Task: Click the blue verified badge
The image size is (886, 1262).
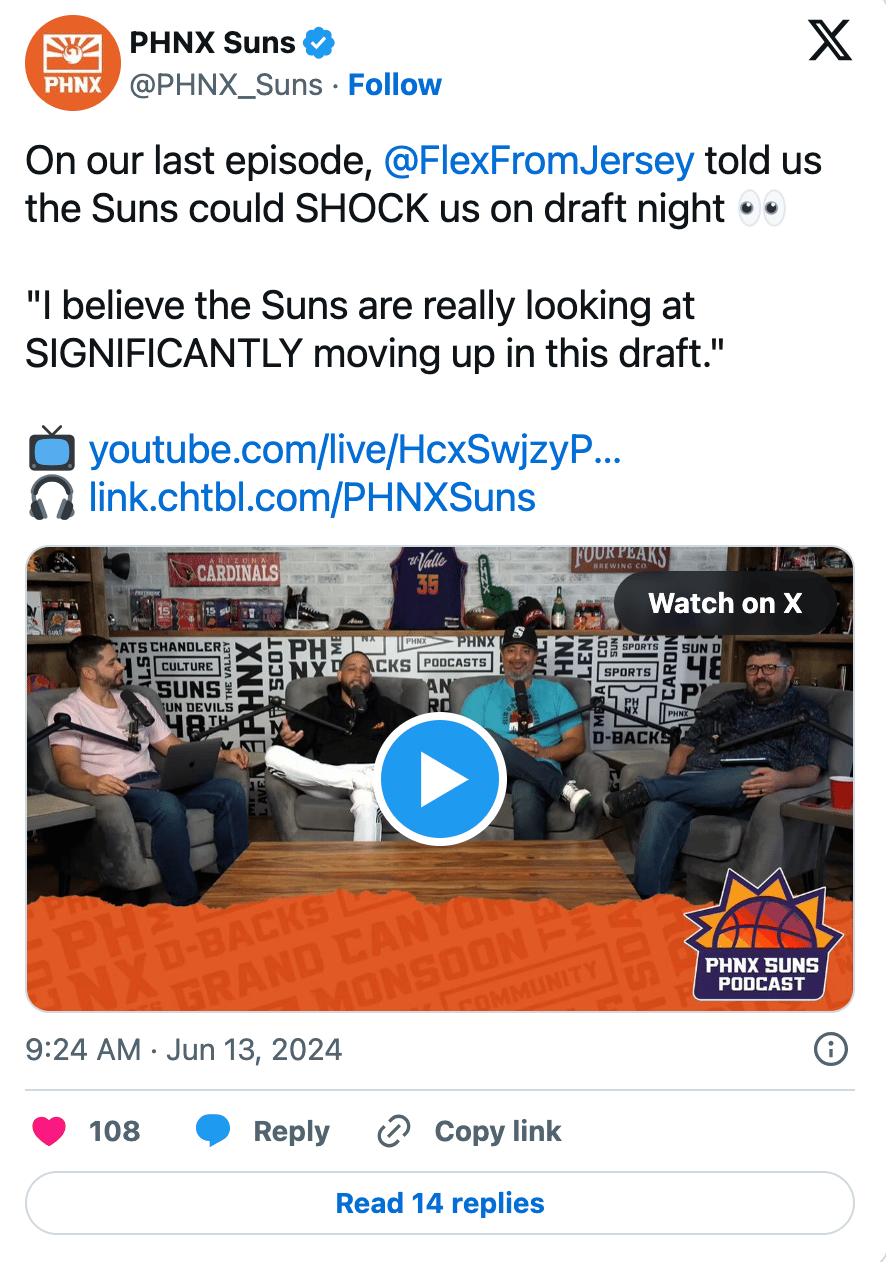Action: tap(320, 44)
